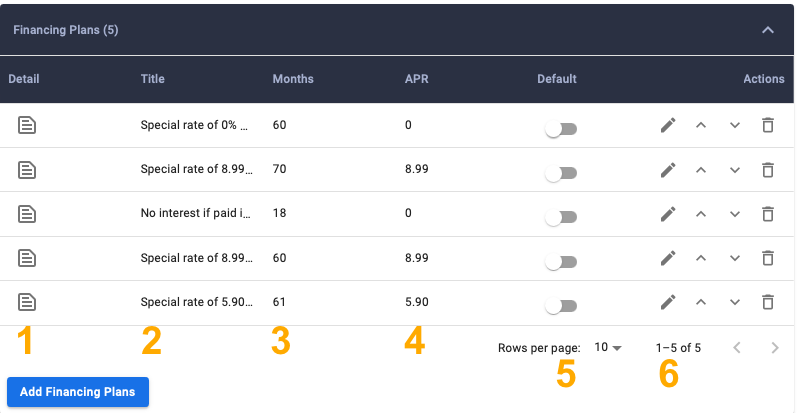Select the title 'Special rate of 0%'
This screenshot has height=413, width=798.
(x=194, y=125)
